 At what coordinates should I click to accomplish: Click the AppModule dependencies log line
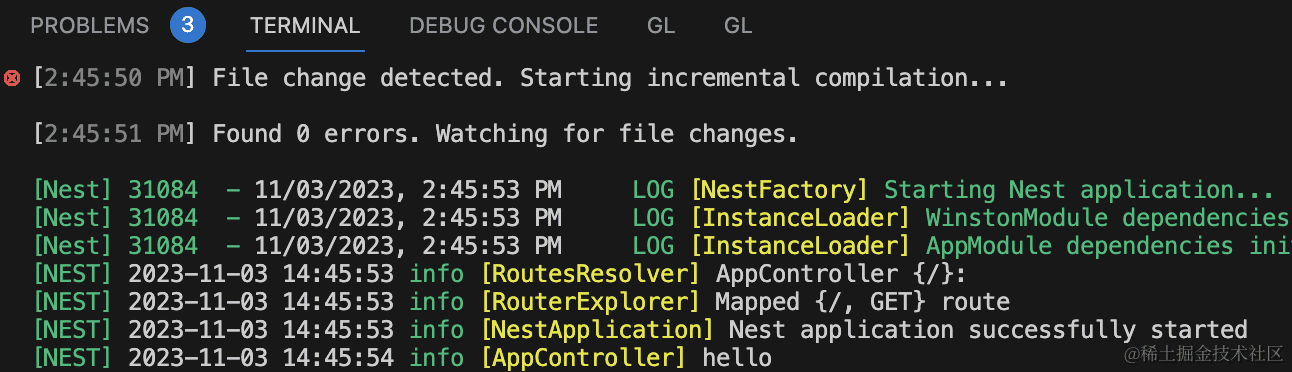point(662,246)
